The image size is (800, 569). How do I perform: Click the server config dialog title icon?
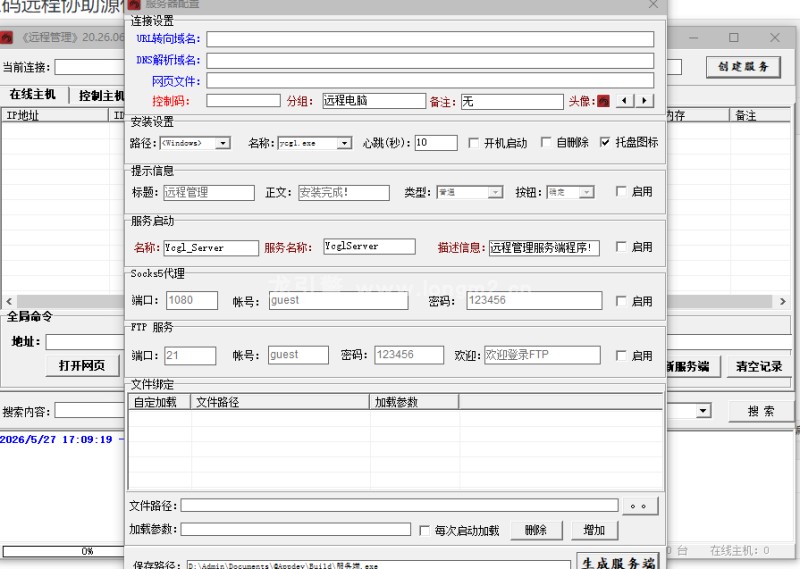[134, 5]
